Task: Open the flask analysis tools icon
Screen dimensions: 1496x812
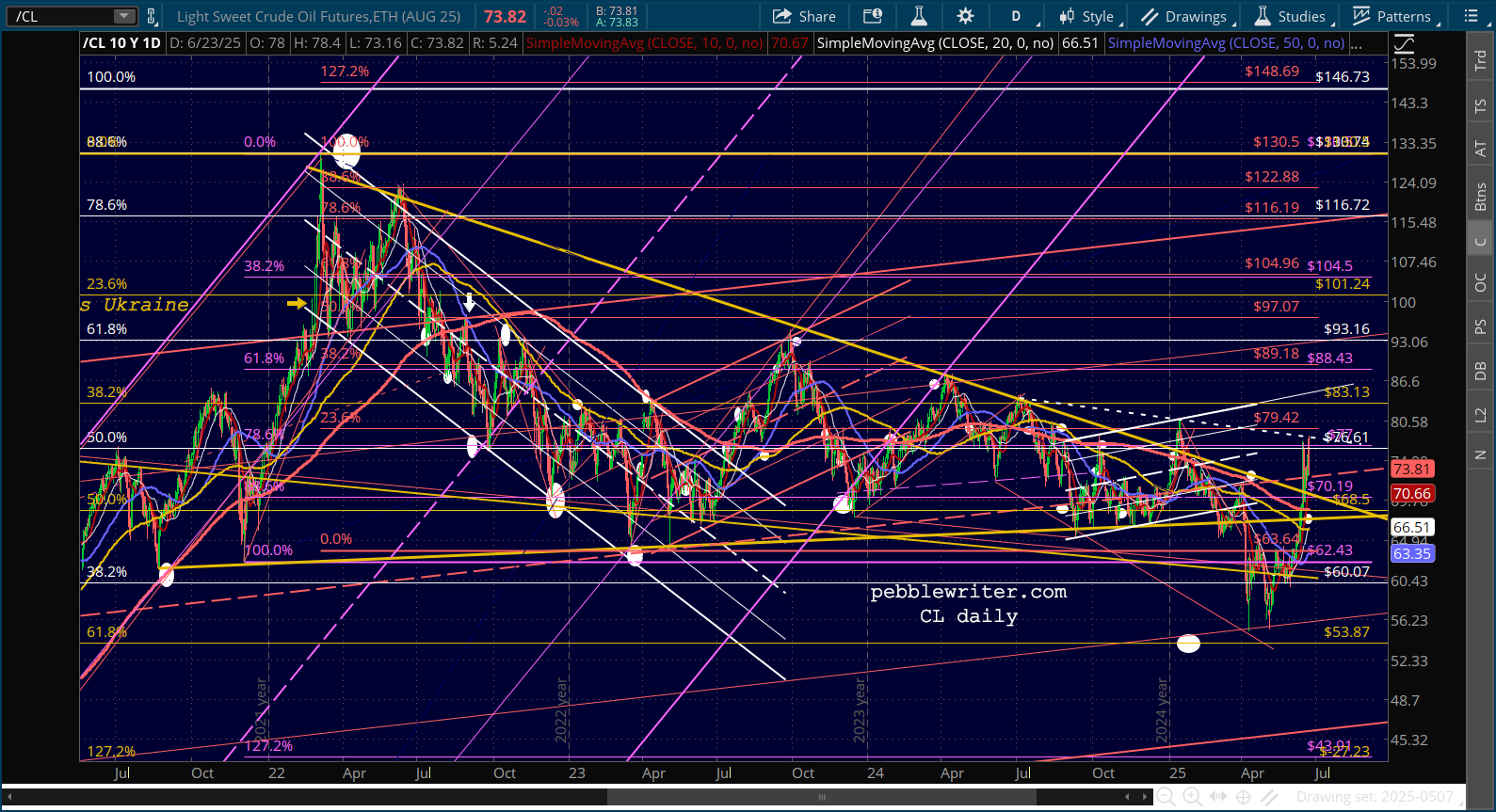Action: coord(919,16)
